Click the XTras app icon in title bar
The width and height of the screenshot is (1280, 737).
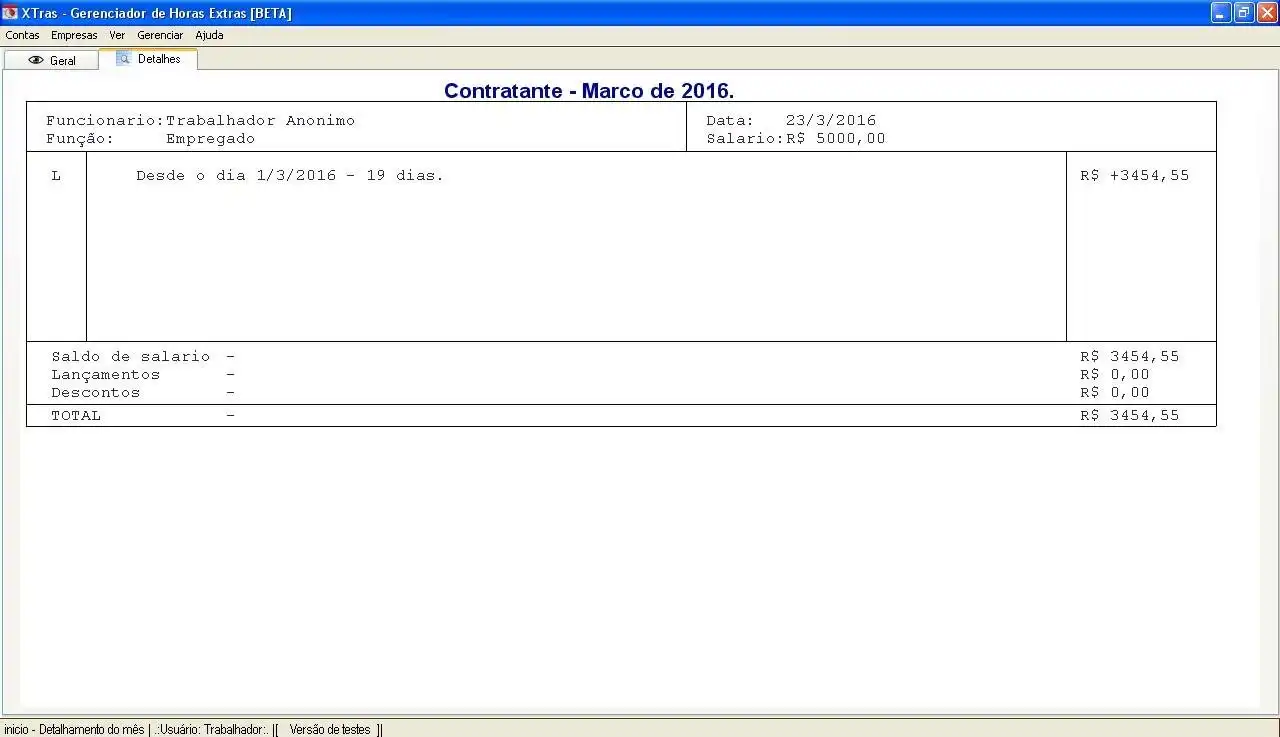10,13
